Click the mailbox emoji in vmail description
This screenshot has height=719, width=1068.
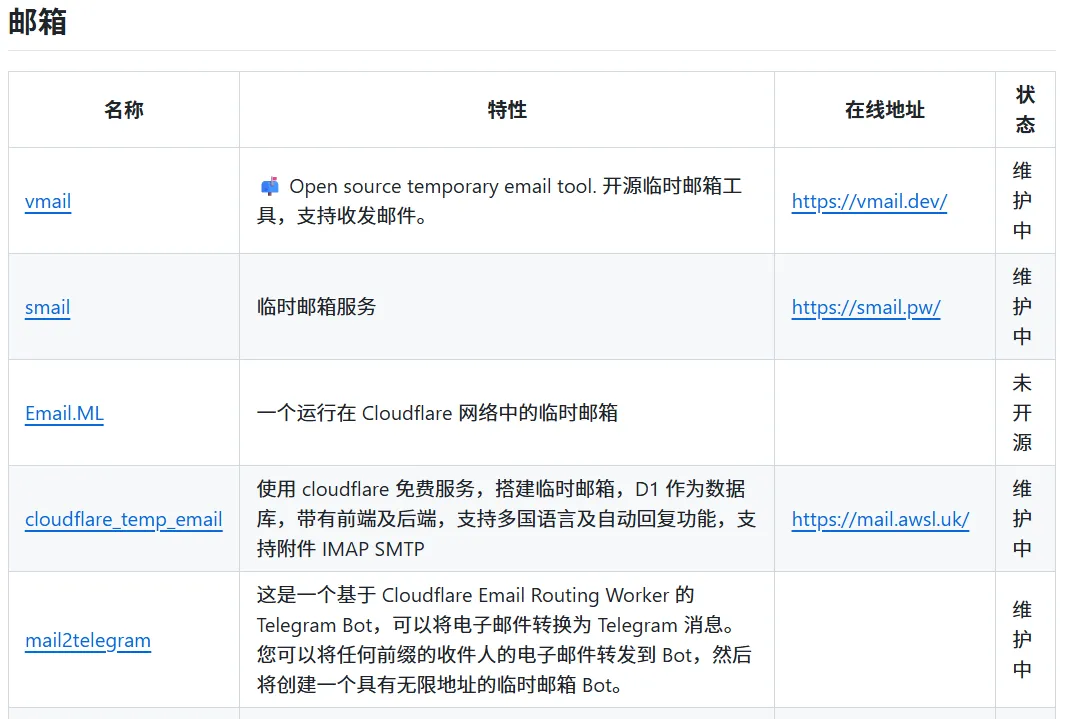pyautogui.click(x=270, y=186)
